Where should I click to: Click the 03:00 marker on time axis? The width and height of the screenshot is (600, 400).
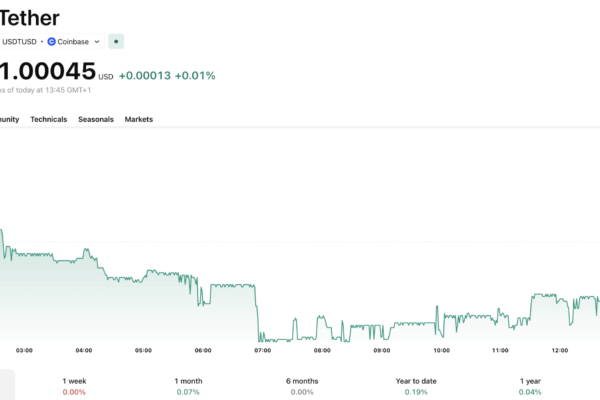click(x=24, y=351)
